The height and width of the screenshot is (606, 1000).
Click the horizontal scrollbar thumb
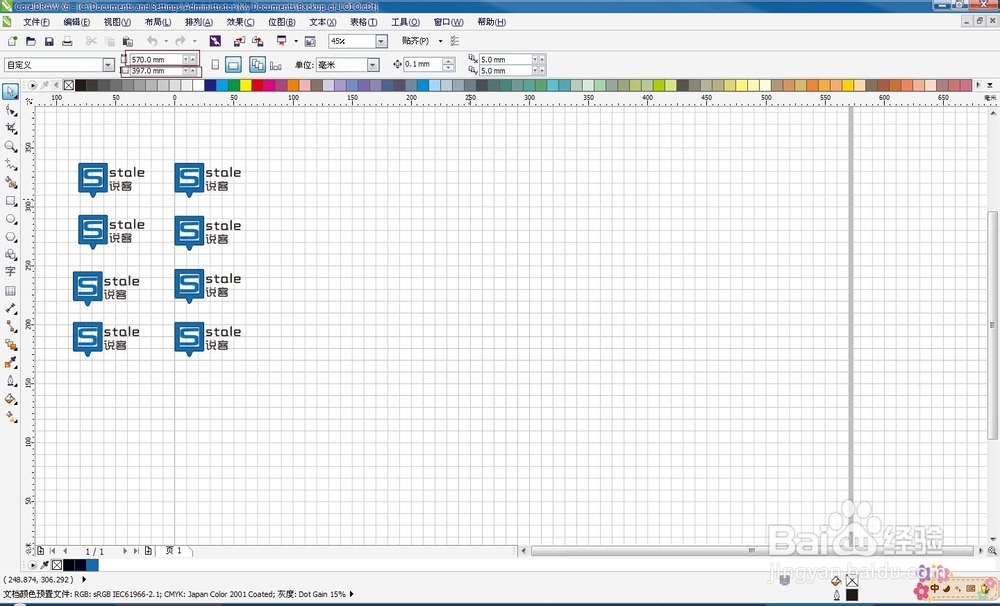tap(753, 551)
